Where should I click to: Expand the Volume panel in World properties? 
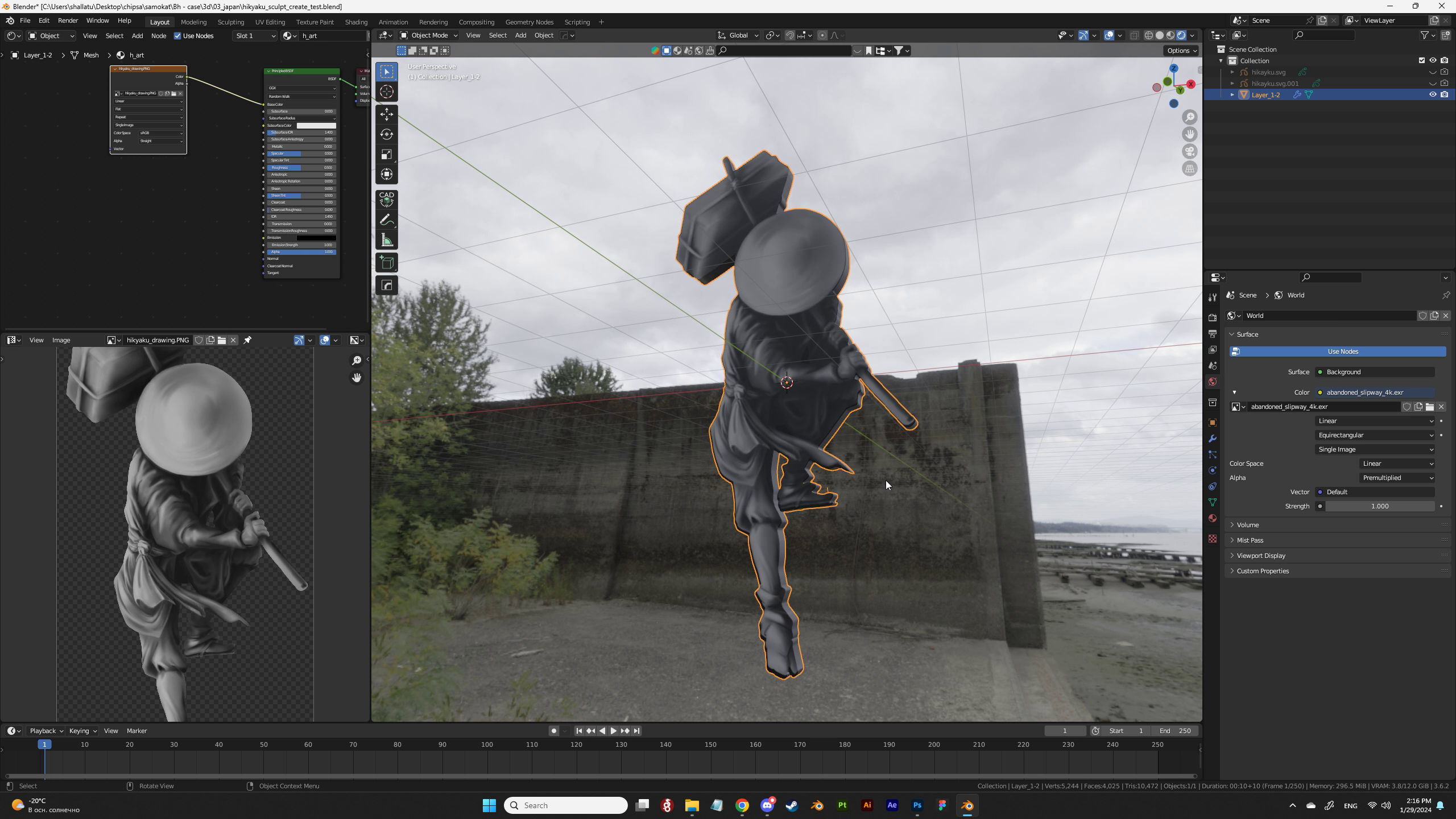(x=1248, y=524)
